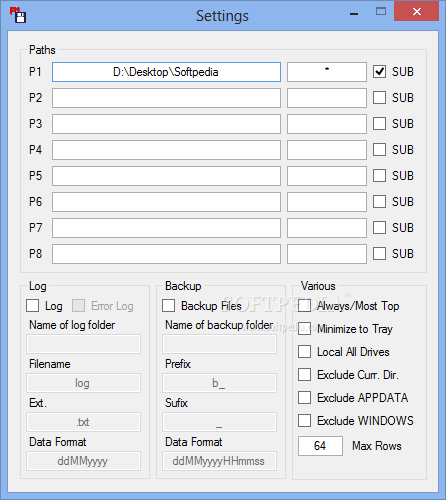The width and height of the screenshot is (446, 500).
Task: Click the P3 filter field
Action: pos(327,124)
